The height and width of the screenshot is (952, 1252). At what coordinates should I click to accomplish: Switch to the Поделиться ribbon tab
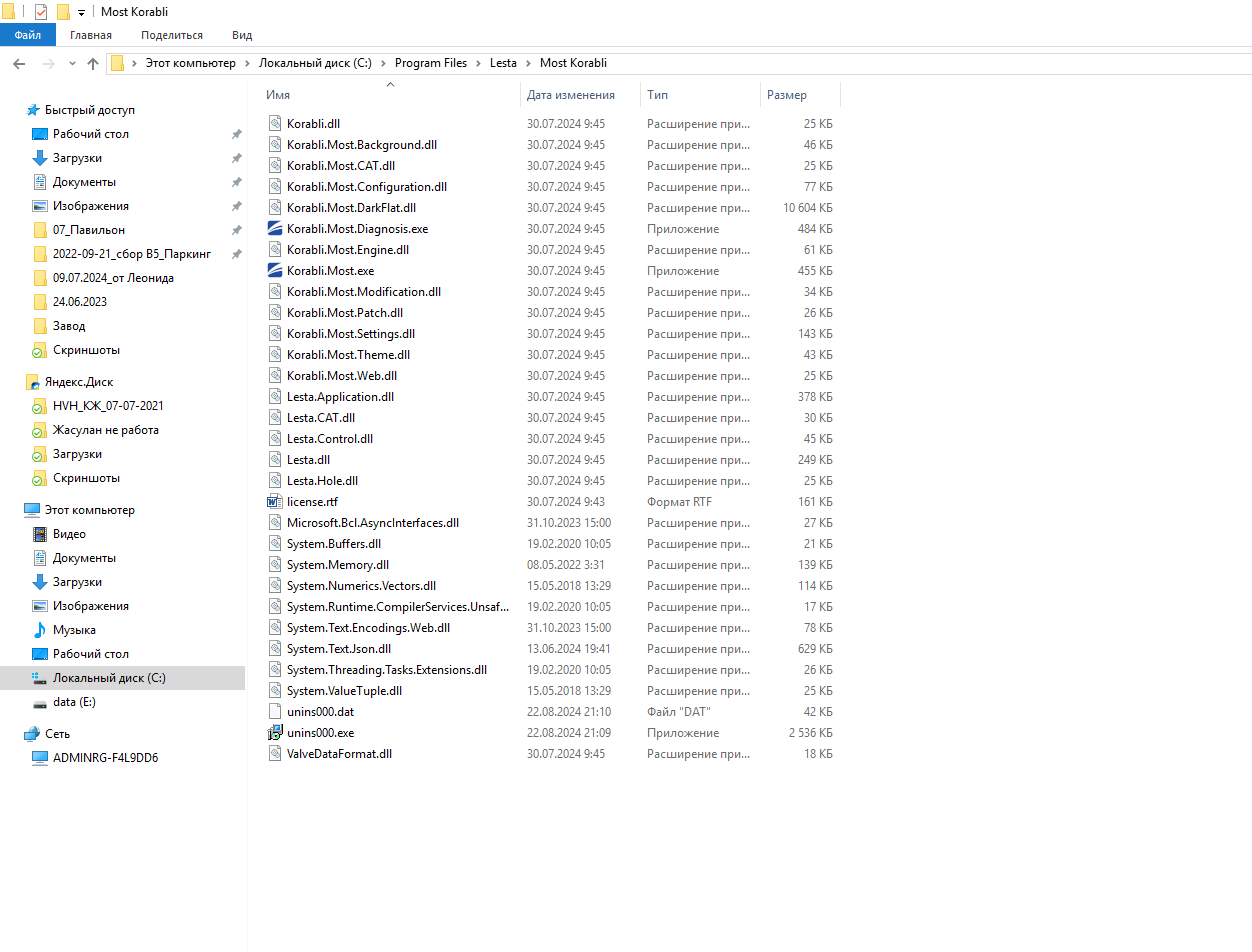[x=172, y=35]
